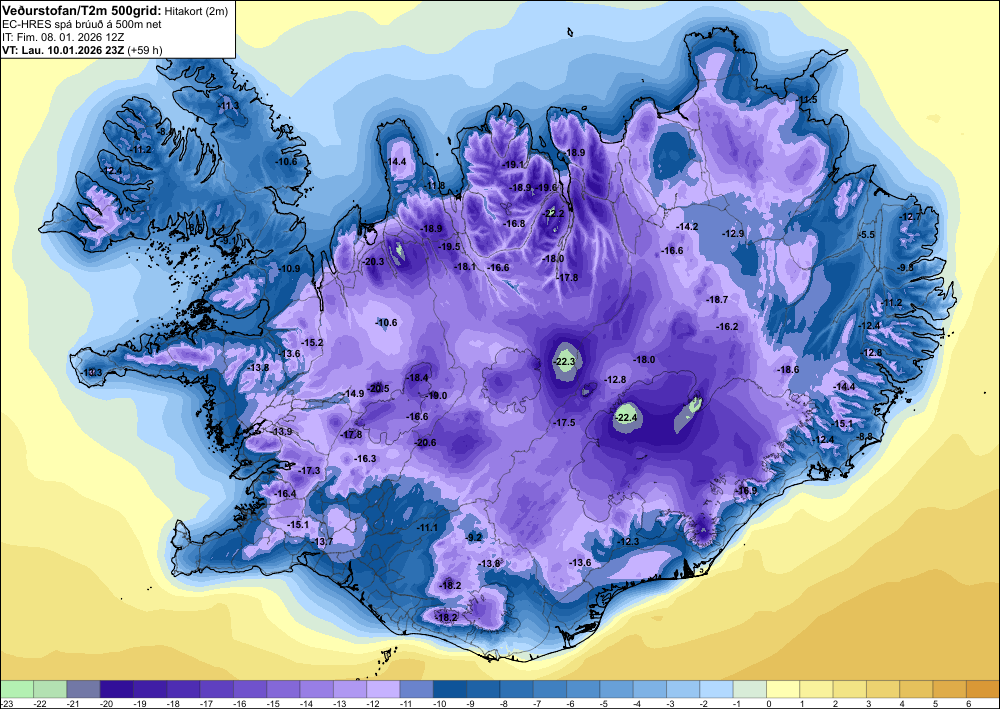
Task: Click the -11.5 temperature label
Action: (807, 99)
